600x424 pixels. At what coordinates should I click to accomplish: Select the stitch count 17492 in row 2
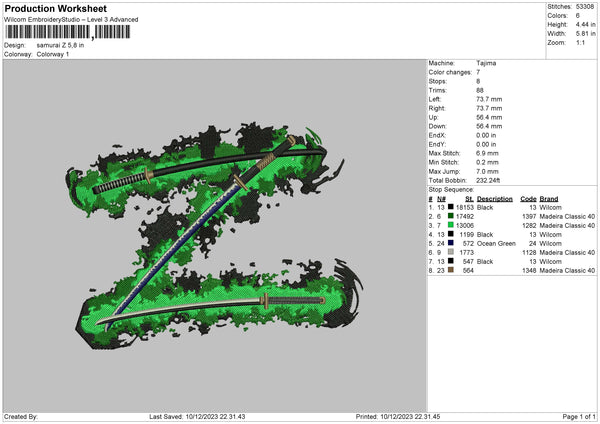click(x=465, y=217)
